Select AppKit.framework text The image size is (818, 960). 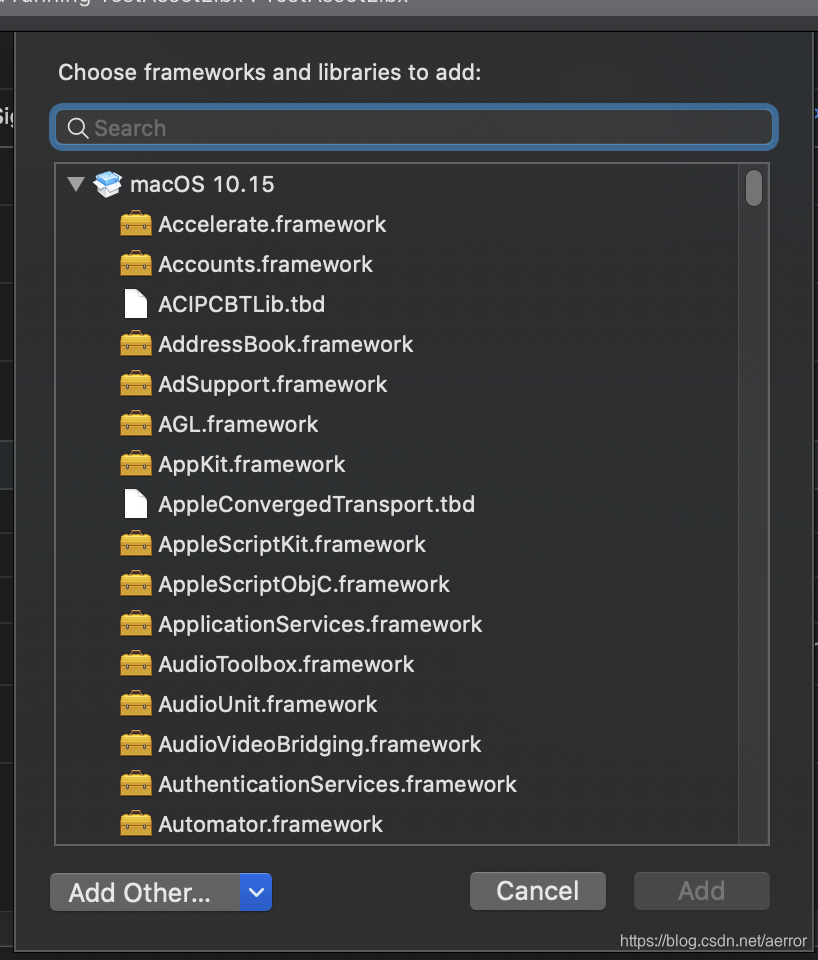click(x=252, y=464)
